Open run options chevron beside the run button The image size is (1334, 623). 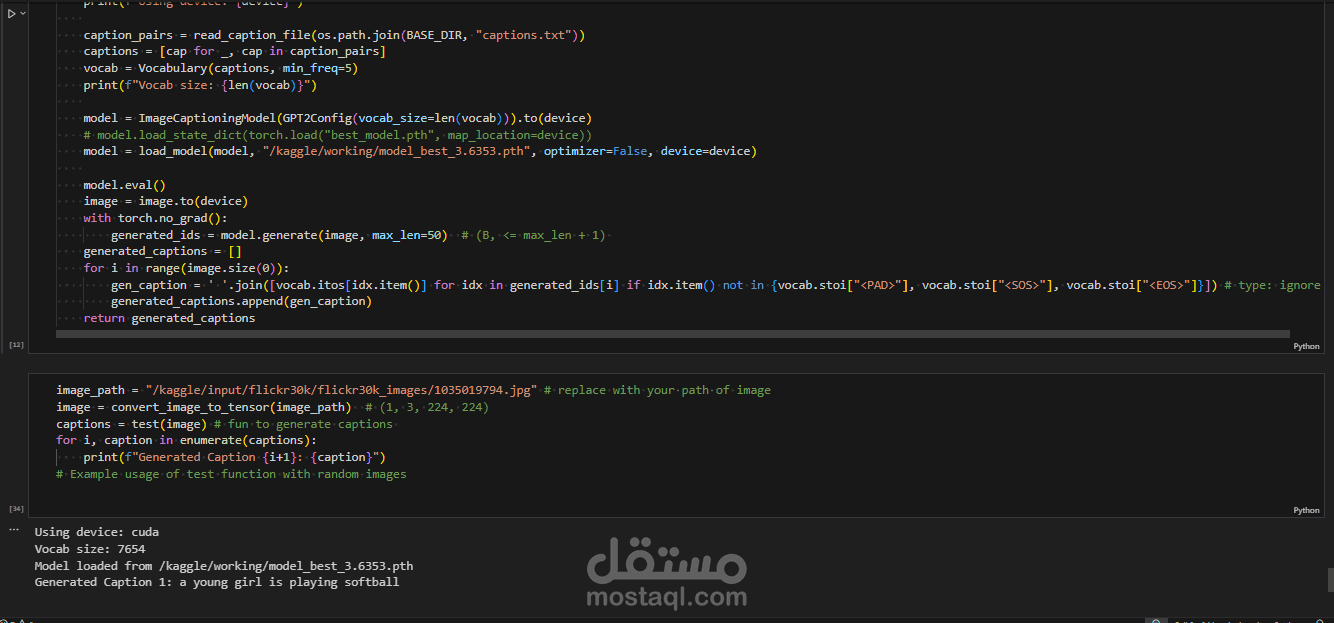21,14
